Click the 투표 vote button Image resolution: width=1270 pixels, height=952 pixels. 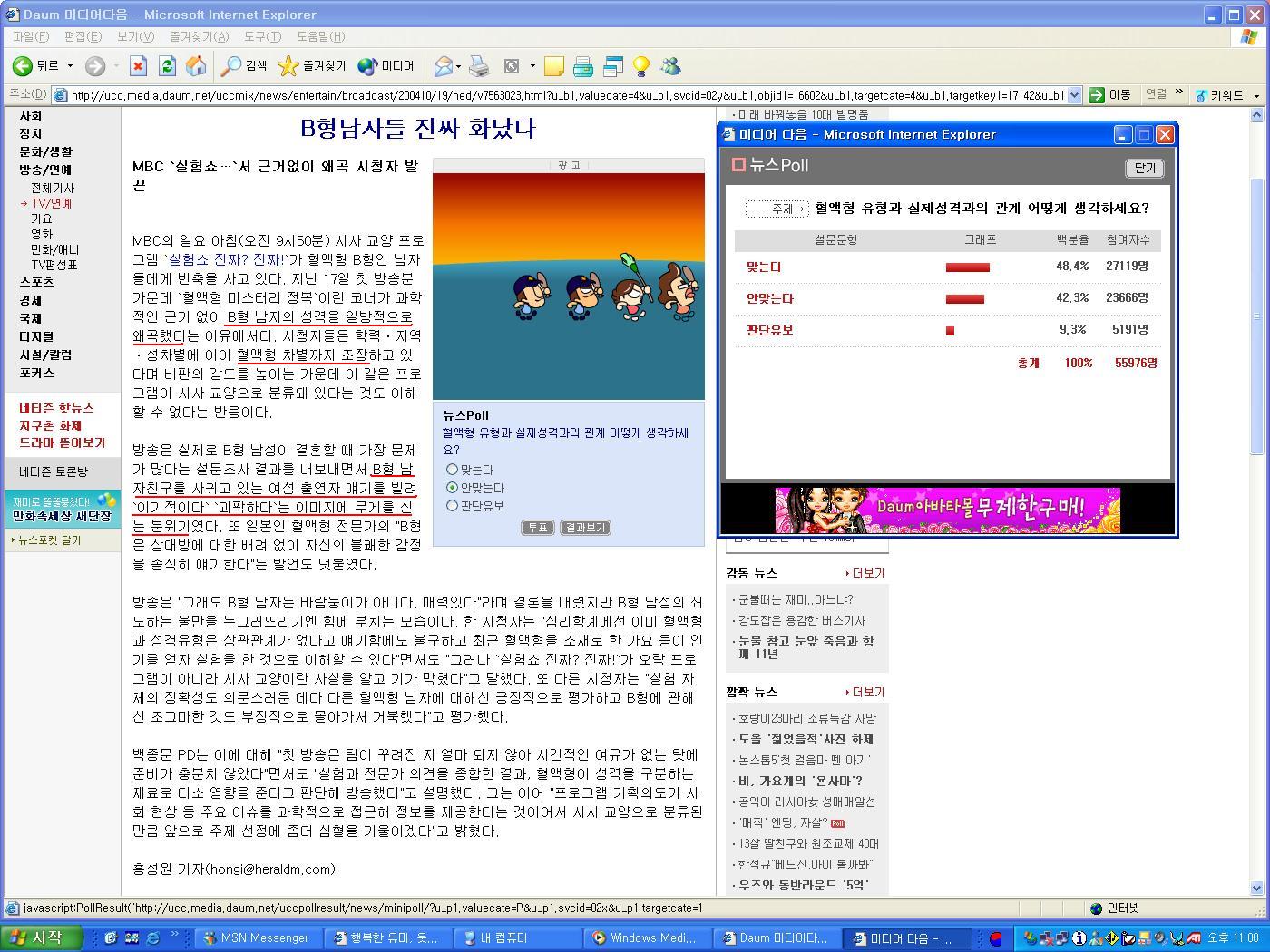(x=537, y=527)
